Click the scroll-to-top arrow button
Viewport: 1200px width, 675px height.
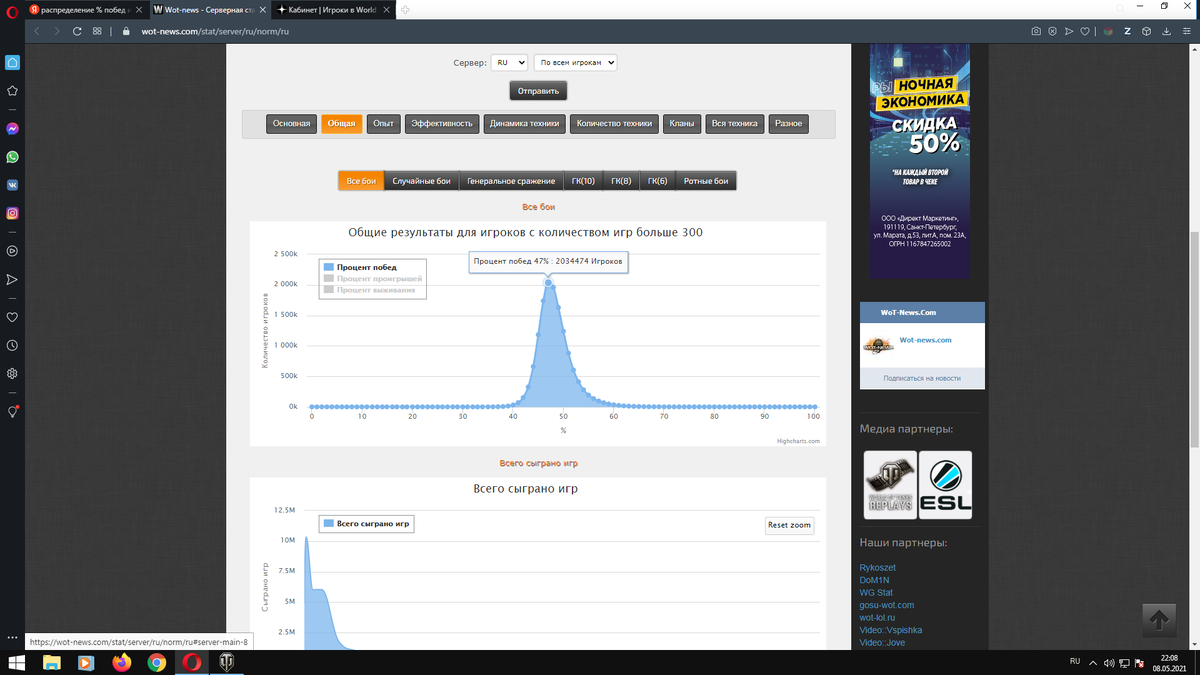[x=1159, y=620]
